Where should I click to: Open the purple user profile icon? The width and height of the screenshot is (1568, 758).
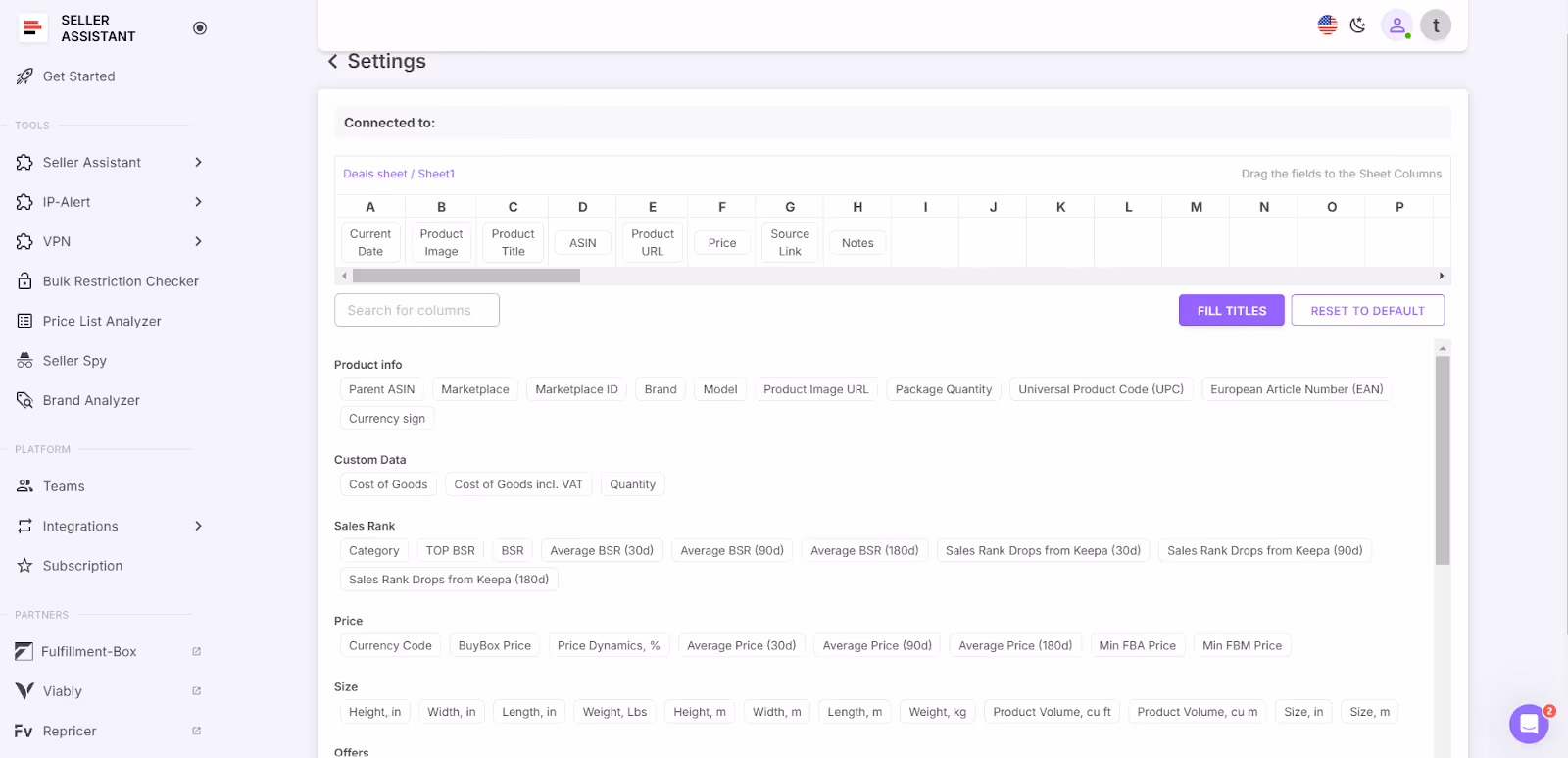point(1396,25)
